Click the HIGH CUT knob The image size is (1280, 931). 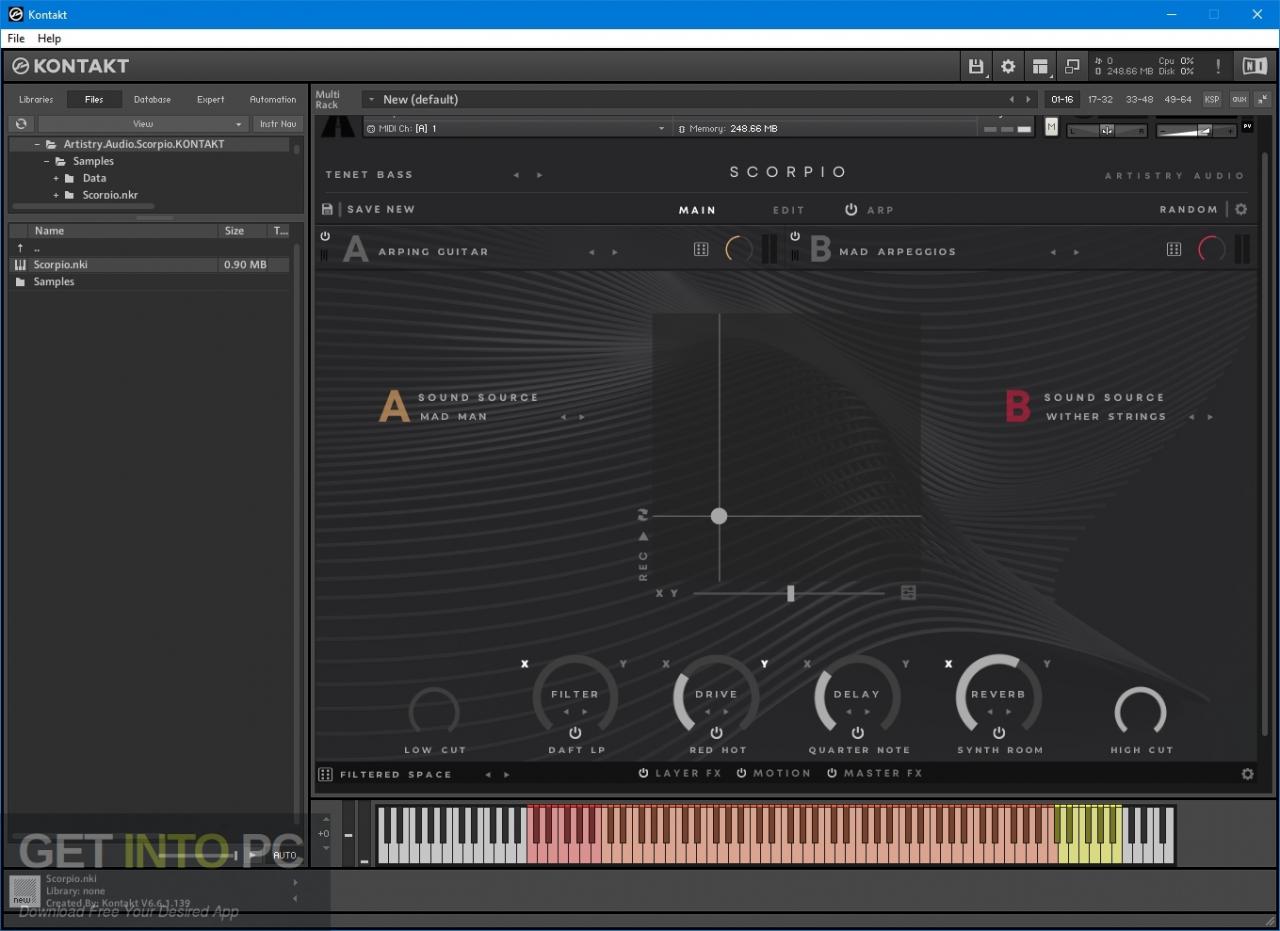coord(1140,712)
